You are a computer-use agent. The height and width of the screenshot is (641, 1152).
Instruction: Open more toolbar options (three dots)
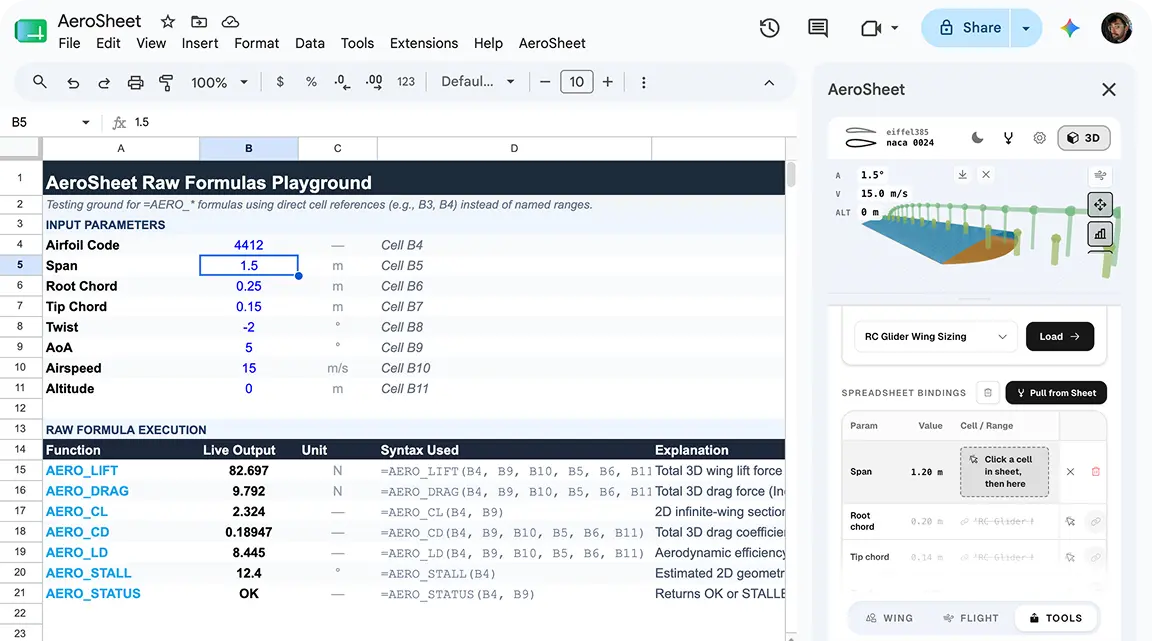[644, 82]
